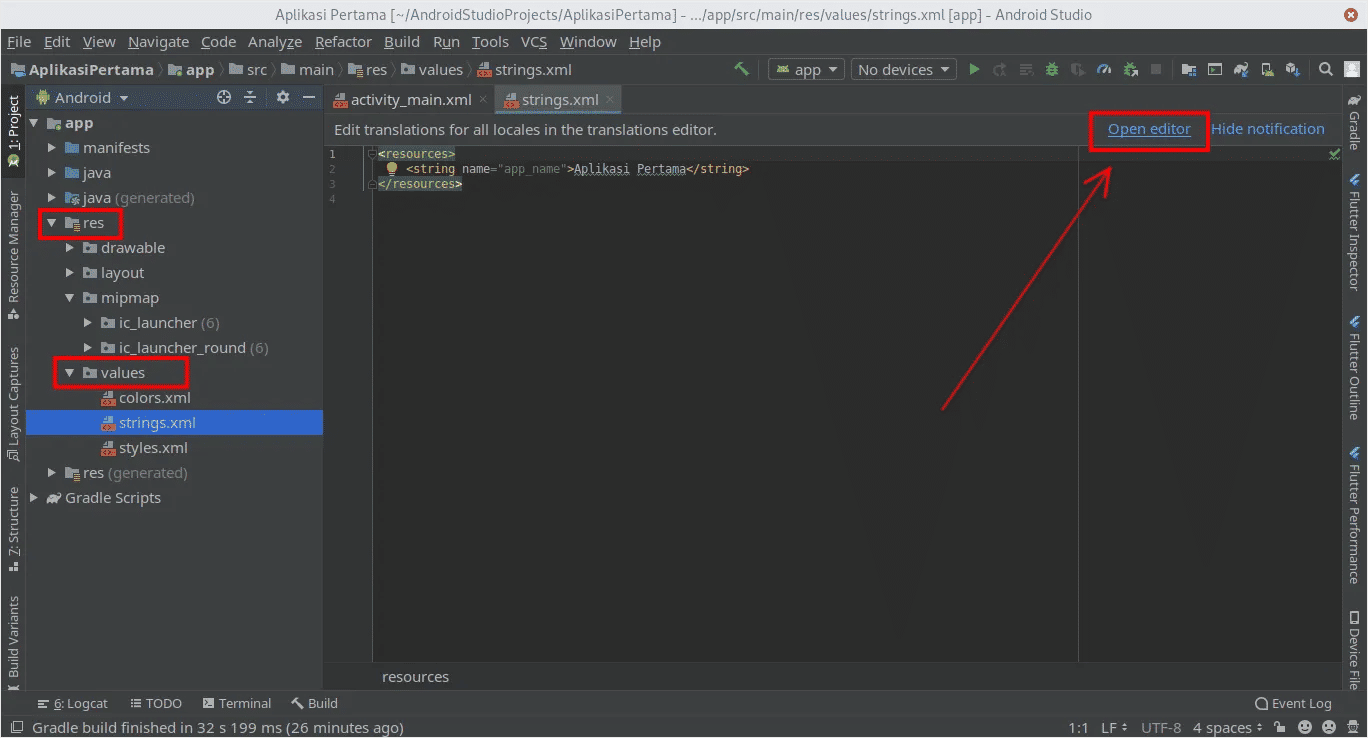Open the TODO tool window
This screenshot has height=738, width=1368.
pyautogui.click(x=156, y=703)
